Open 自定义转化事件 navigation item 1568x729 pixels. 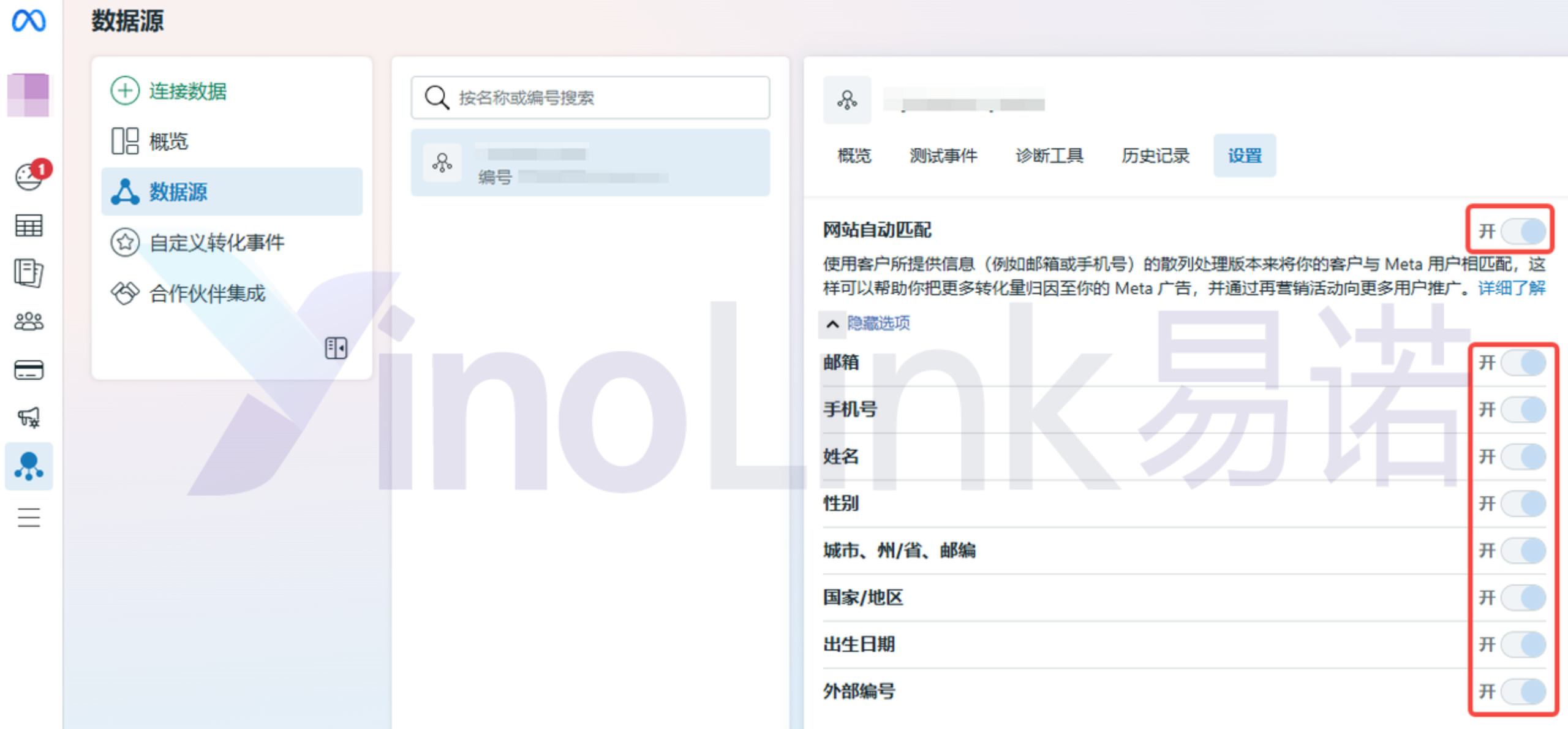[x=232, y=243]
